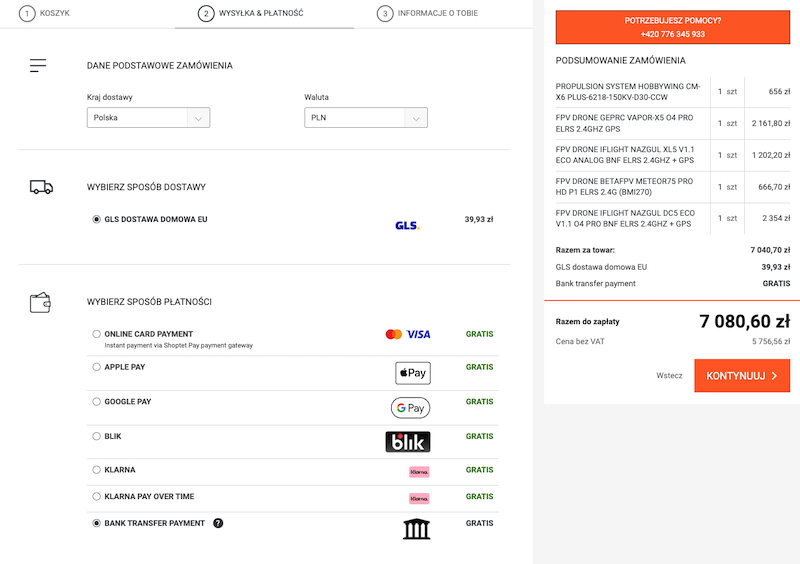The width and height of the screenshot is (800, 564).
Task: Click GRATIS label in Apple Pay row
Action: pyautogui.click(x=479, y=367)
